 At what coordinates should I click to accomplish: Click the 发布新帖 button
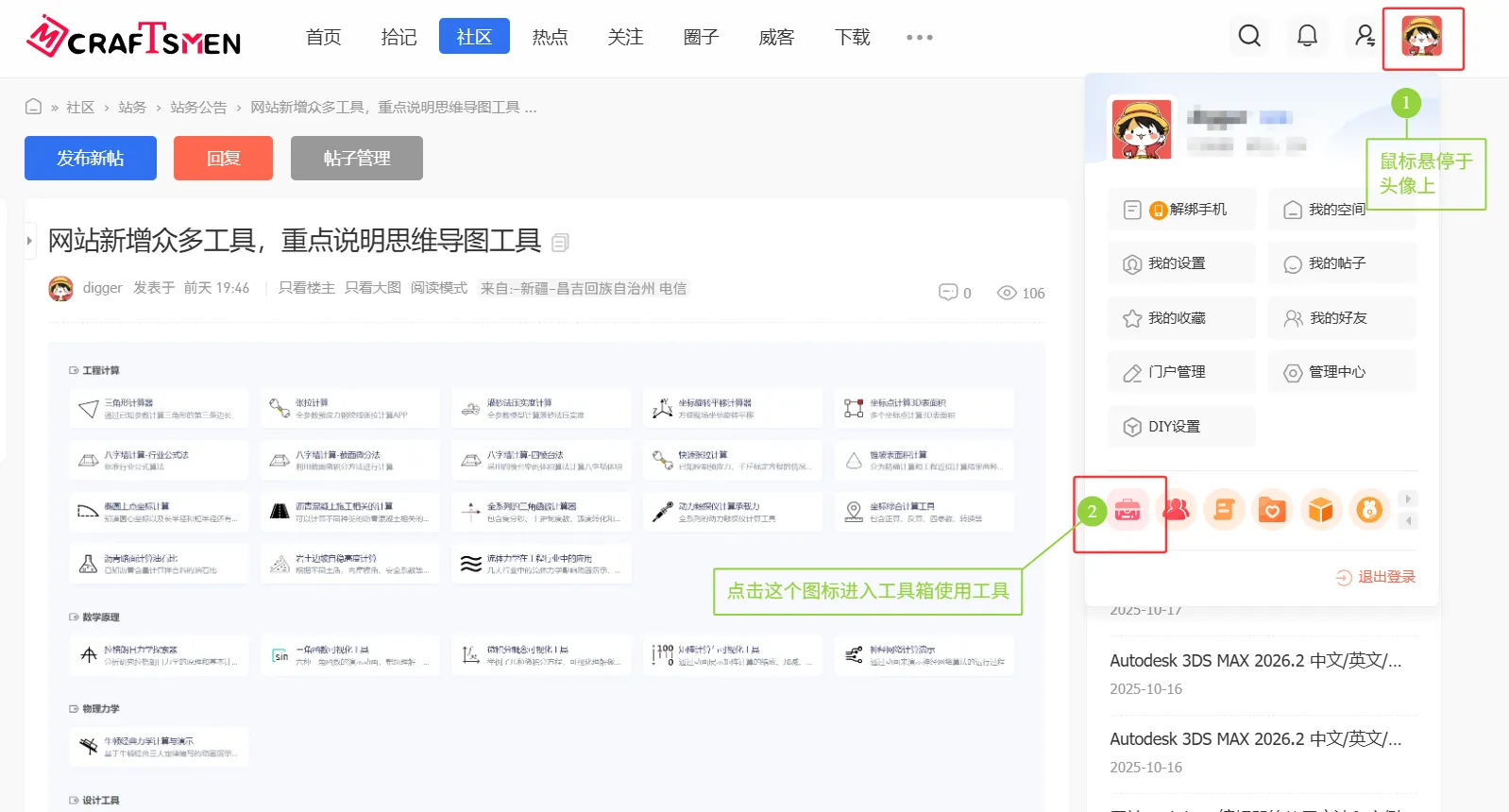pyautogui.click(x=91, y=158)
